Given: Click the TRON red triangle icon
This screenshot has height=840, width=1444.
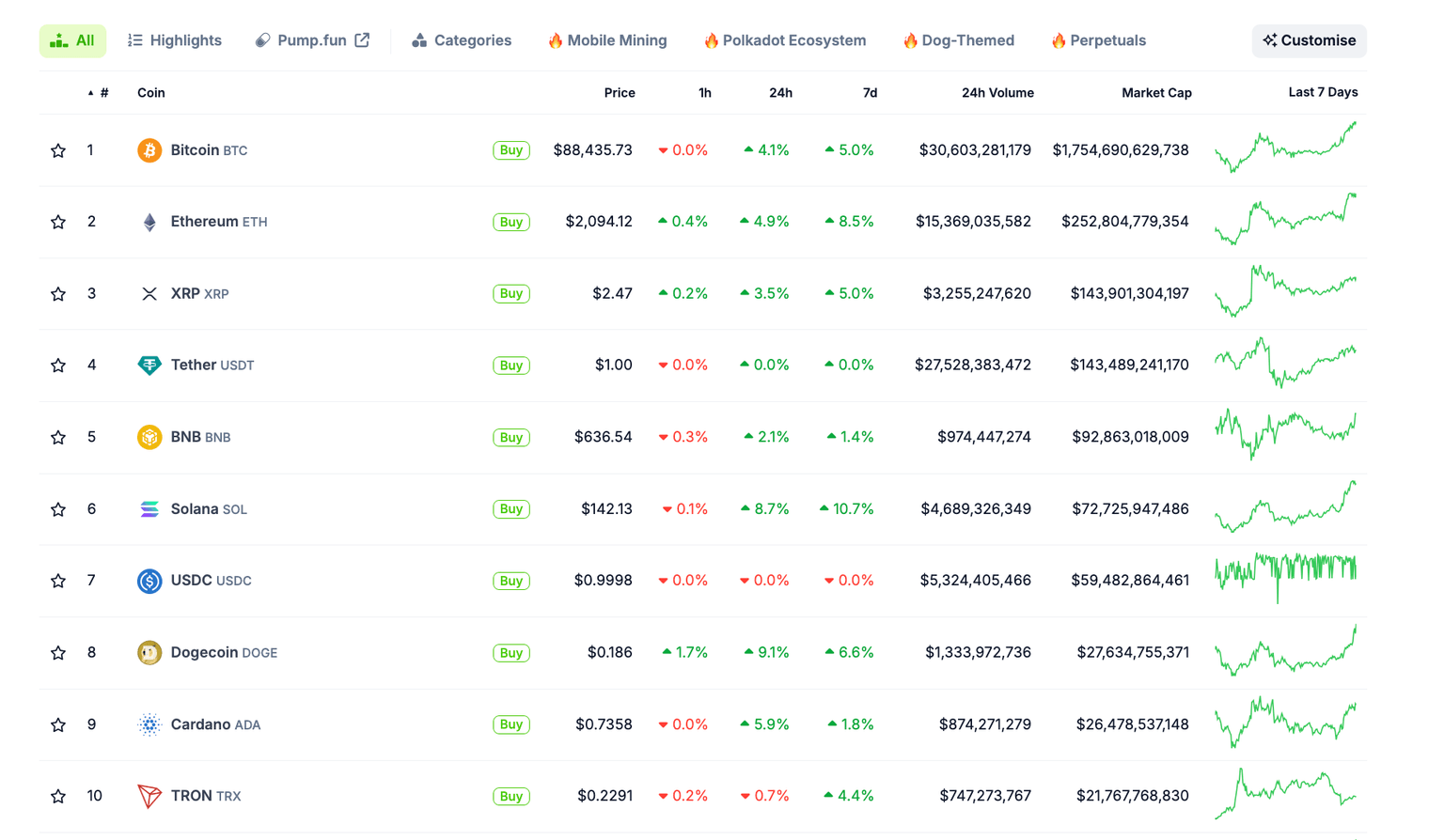Looking at the screenshot, I should pyautogui.click(x=149, y=797).
